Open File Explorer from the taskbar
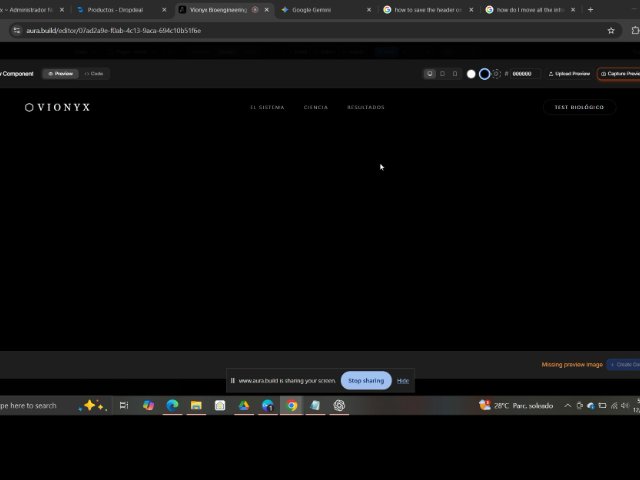This screenshot has width=640, height=480. 196,405
